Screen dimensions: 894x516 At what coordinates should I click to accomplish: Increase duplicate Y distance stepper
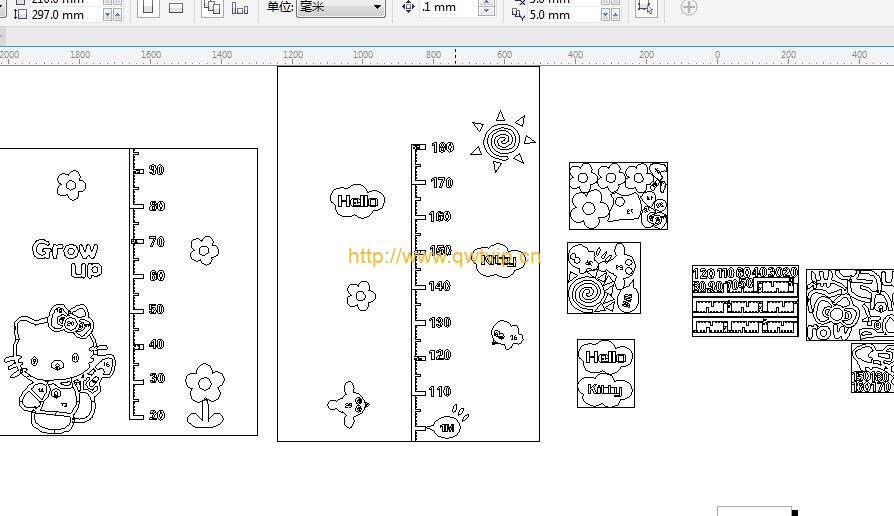pyautogui.click(x=616, y=15)
